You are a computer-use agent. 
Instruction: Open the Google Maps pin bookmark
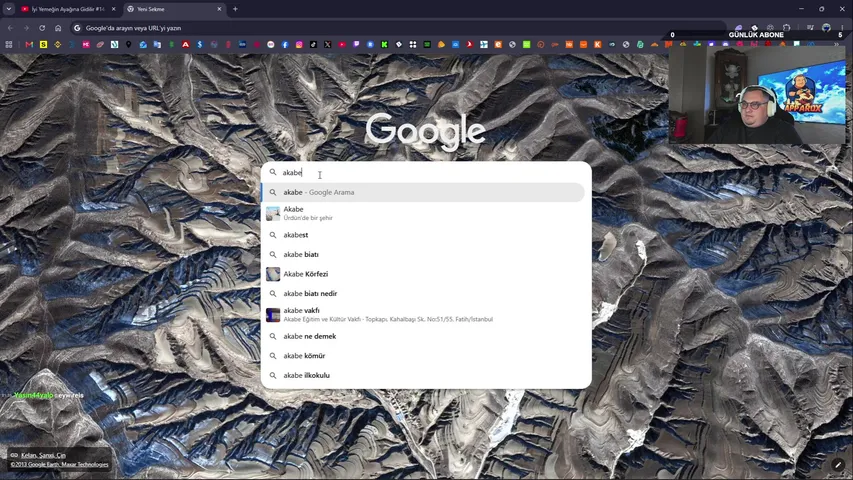click(129, 45)
